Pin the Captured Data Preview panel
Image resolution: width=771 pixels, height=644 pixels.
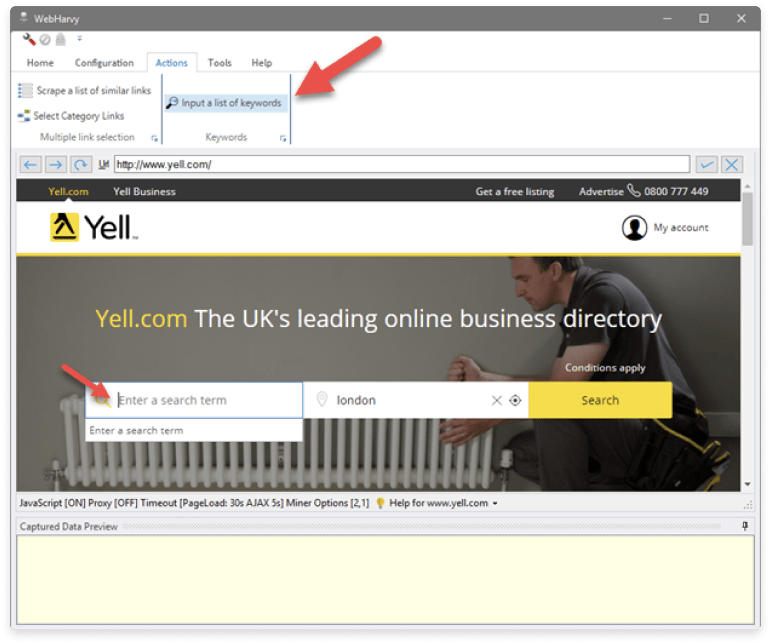(744, 526)
